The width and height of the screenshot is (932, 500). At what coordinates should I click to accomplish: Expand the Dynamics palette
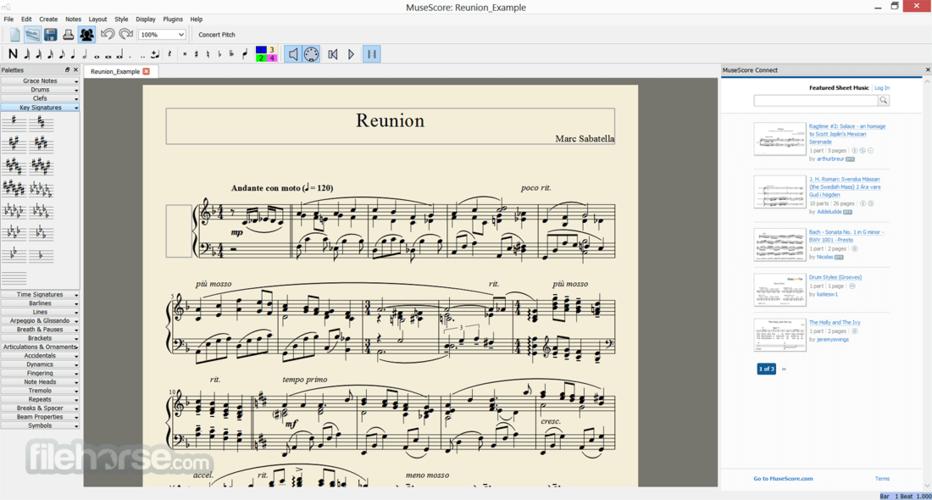[x=40, y=364]
